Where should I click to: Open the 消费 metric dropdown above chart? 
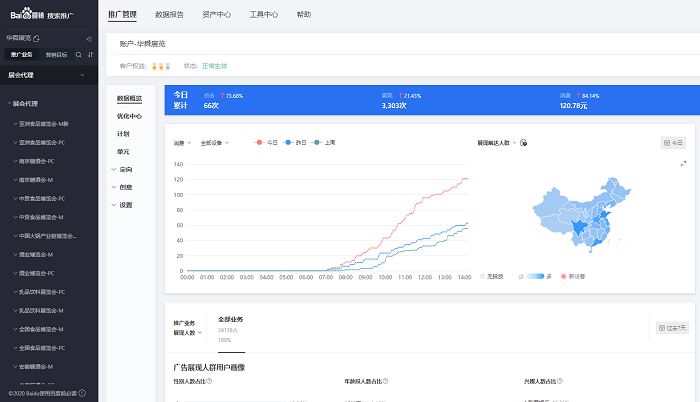(182, 143)
